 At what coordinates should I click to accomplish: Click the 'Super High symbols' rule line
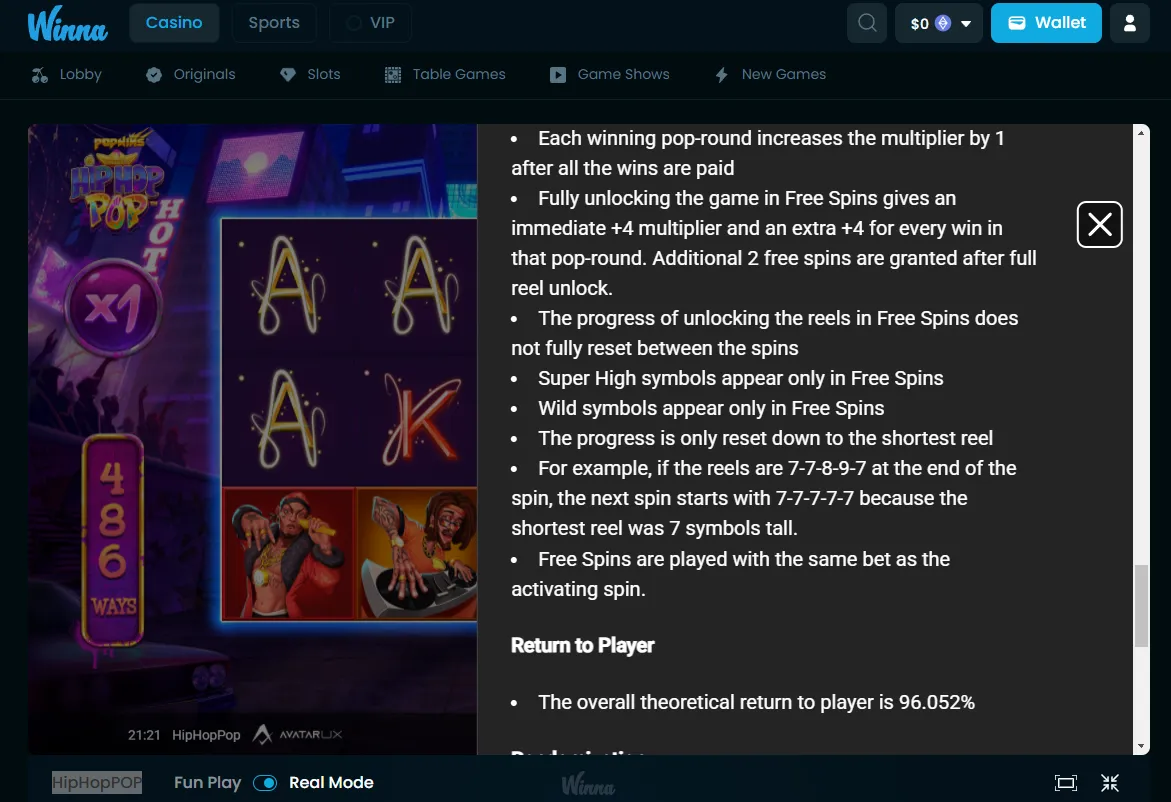click(741, 379)
